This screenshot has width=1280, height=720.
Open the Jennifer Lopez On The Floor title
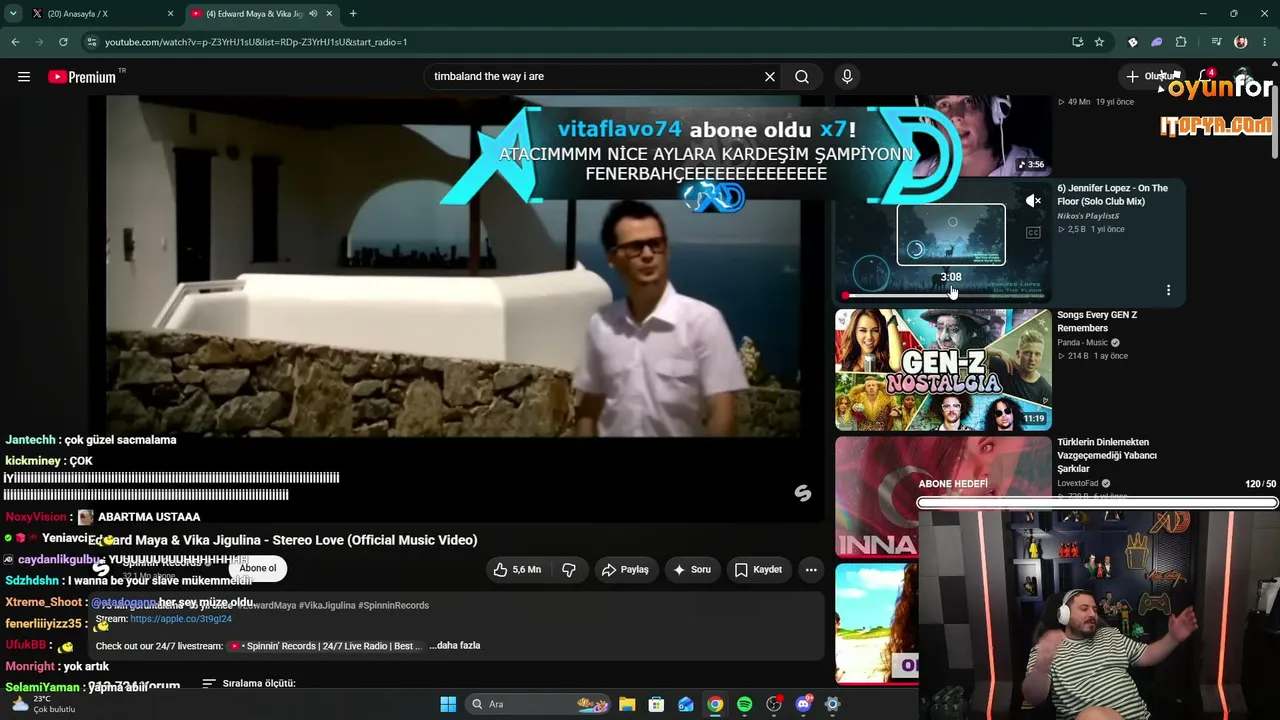tap(1113, 195)
